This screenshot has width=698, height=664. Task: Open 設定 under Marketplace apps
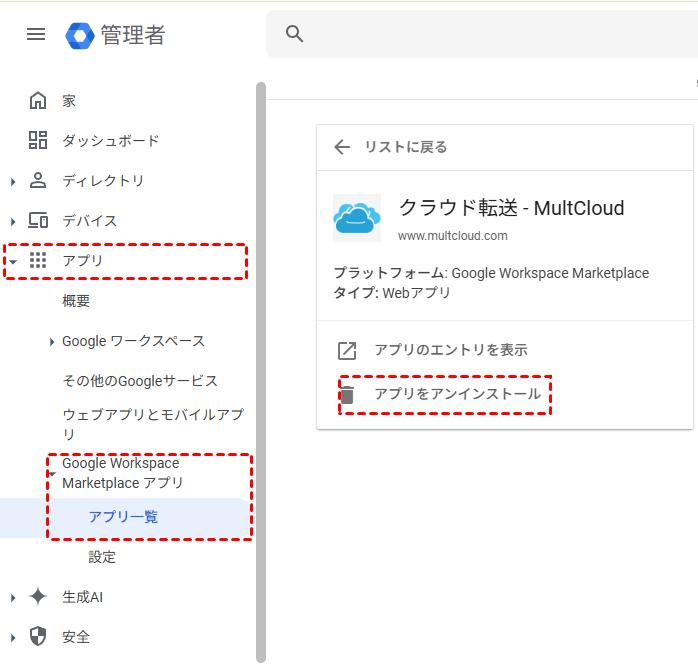pos(102,557)
